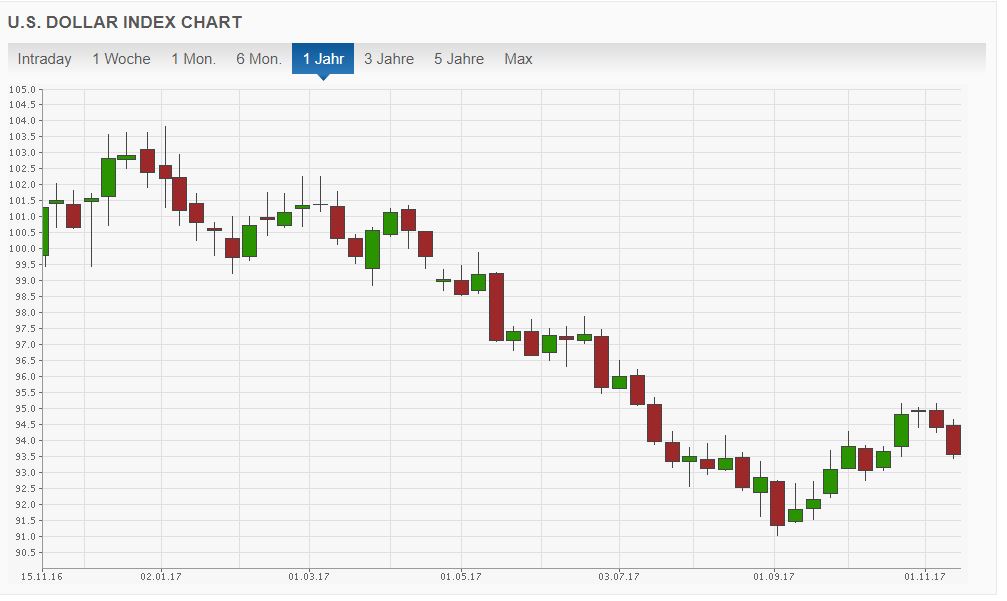Screen dimensions: 1007x601
Task: Switch chart to 3 Jahre
Action: pos(389,59)
